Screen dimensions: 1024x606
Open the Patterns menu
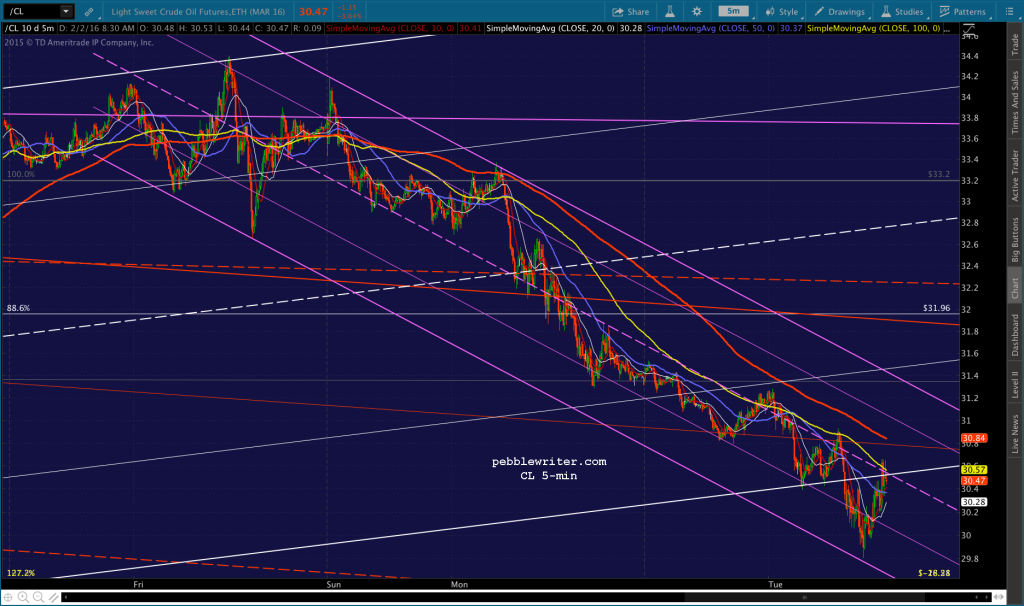click(x=963, y=12)
